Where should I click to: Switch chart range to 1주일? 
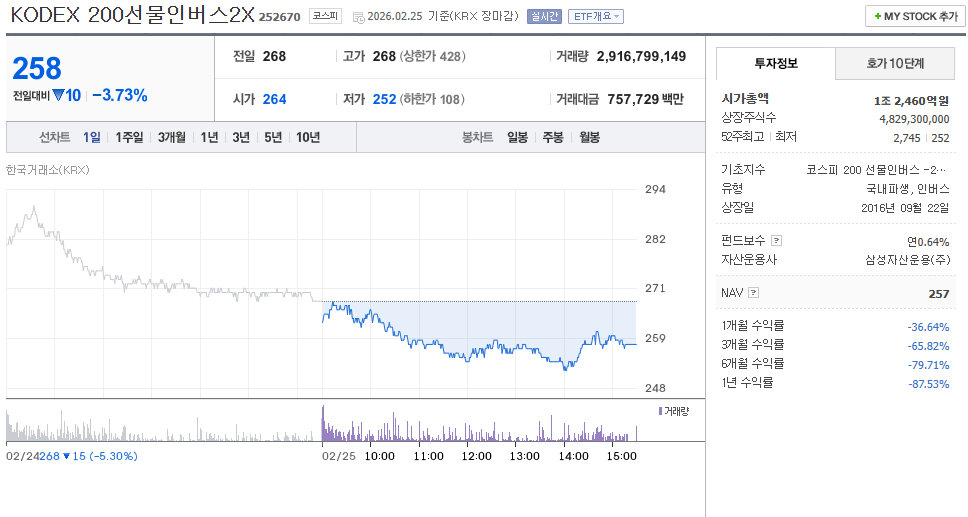click(129, 137)
